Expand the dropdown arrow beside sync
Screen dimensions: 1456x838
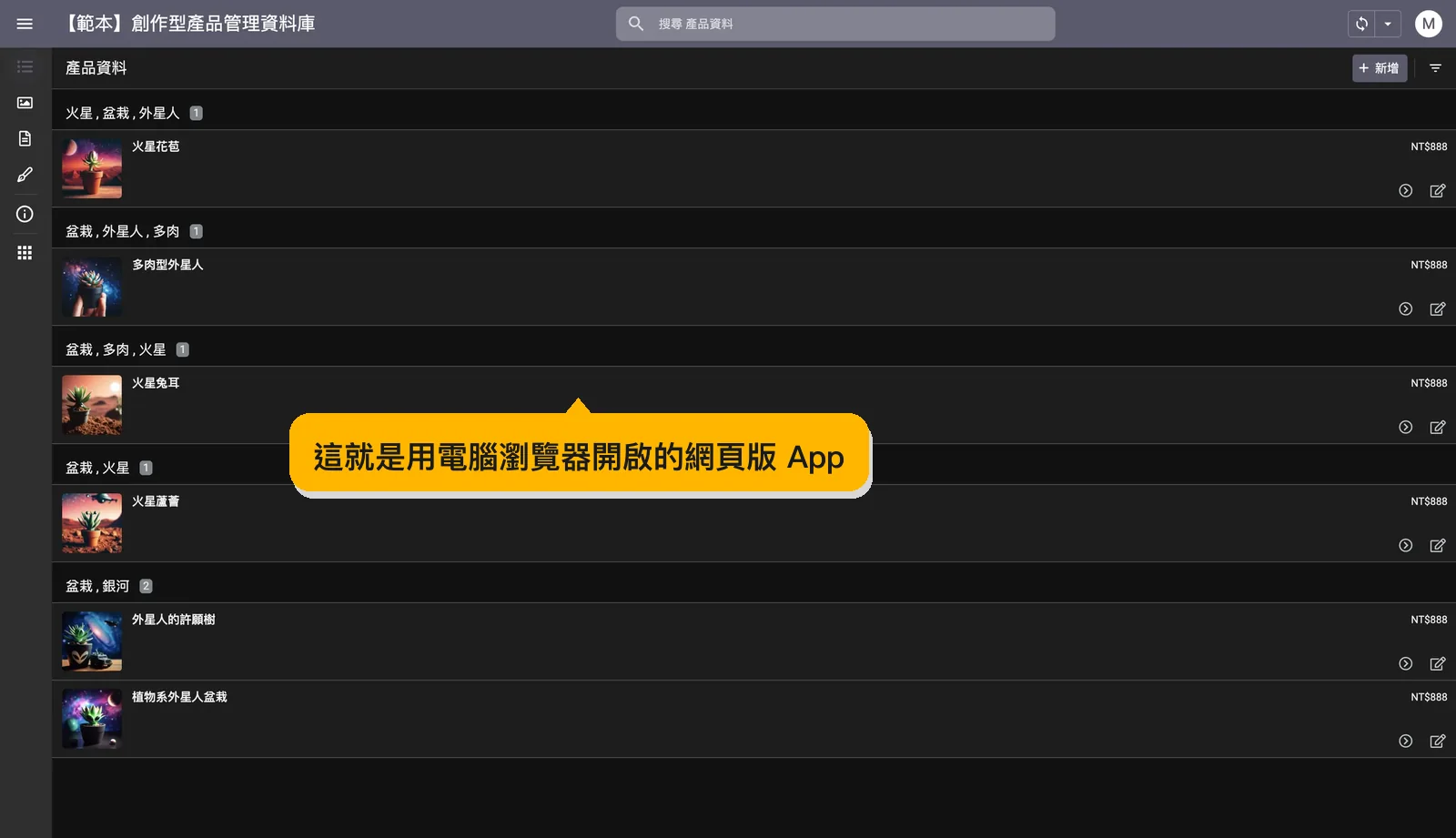pyautogui.click(x=1388, y=24)
